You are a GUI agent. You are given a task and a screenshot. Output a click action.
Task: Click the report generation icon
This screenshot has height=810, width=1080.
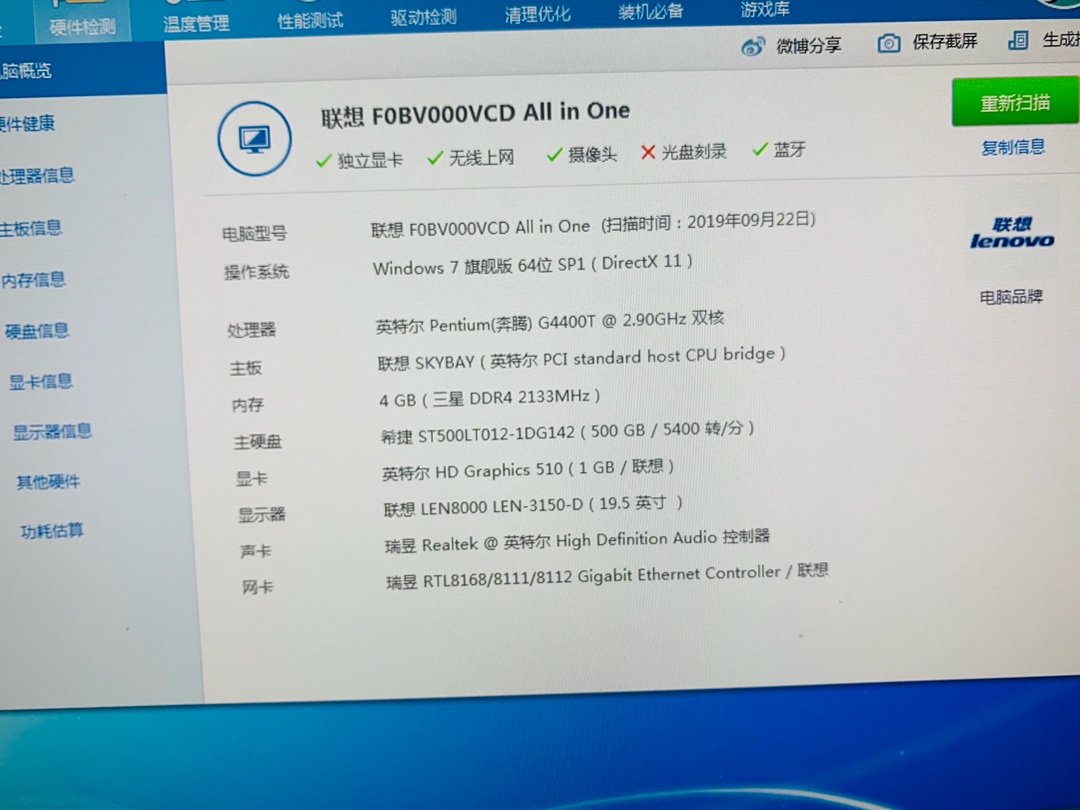click(x=1018, y=40)
